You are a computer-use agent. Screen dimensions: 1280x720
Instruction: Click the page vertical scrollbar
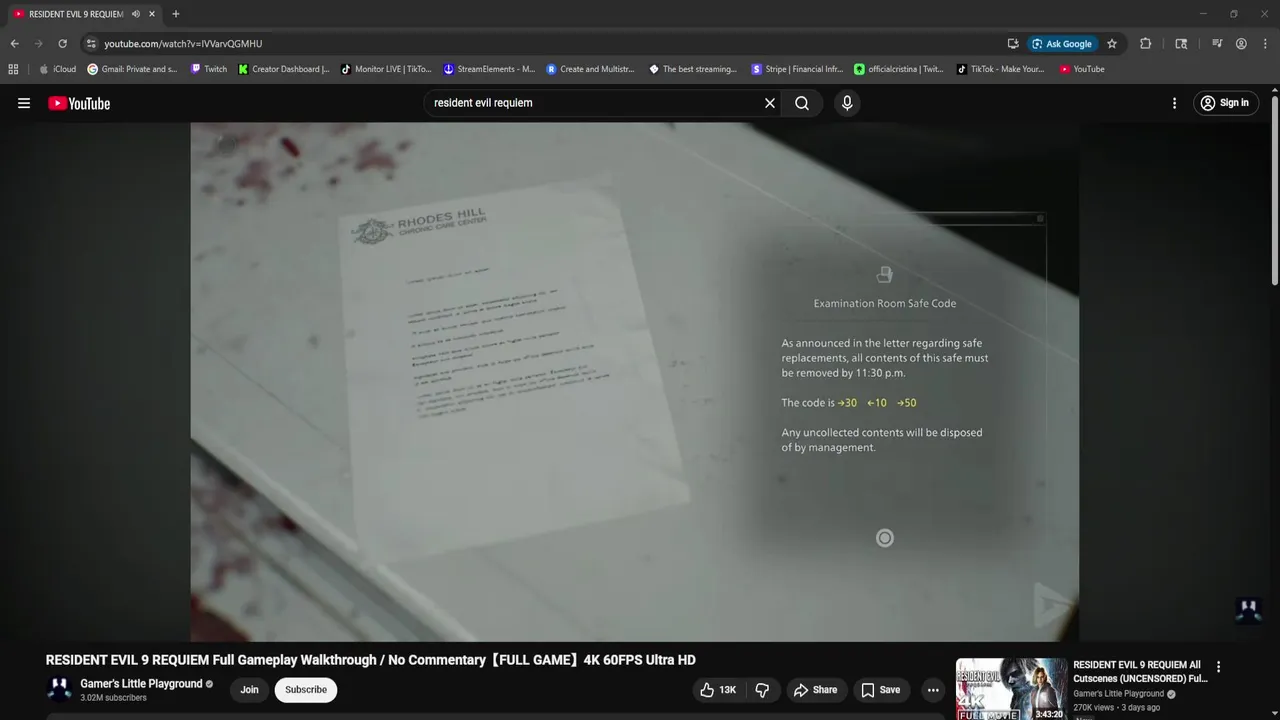pos(1274,190)
